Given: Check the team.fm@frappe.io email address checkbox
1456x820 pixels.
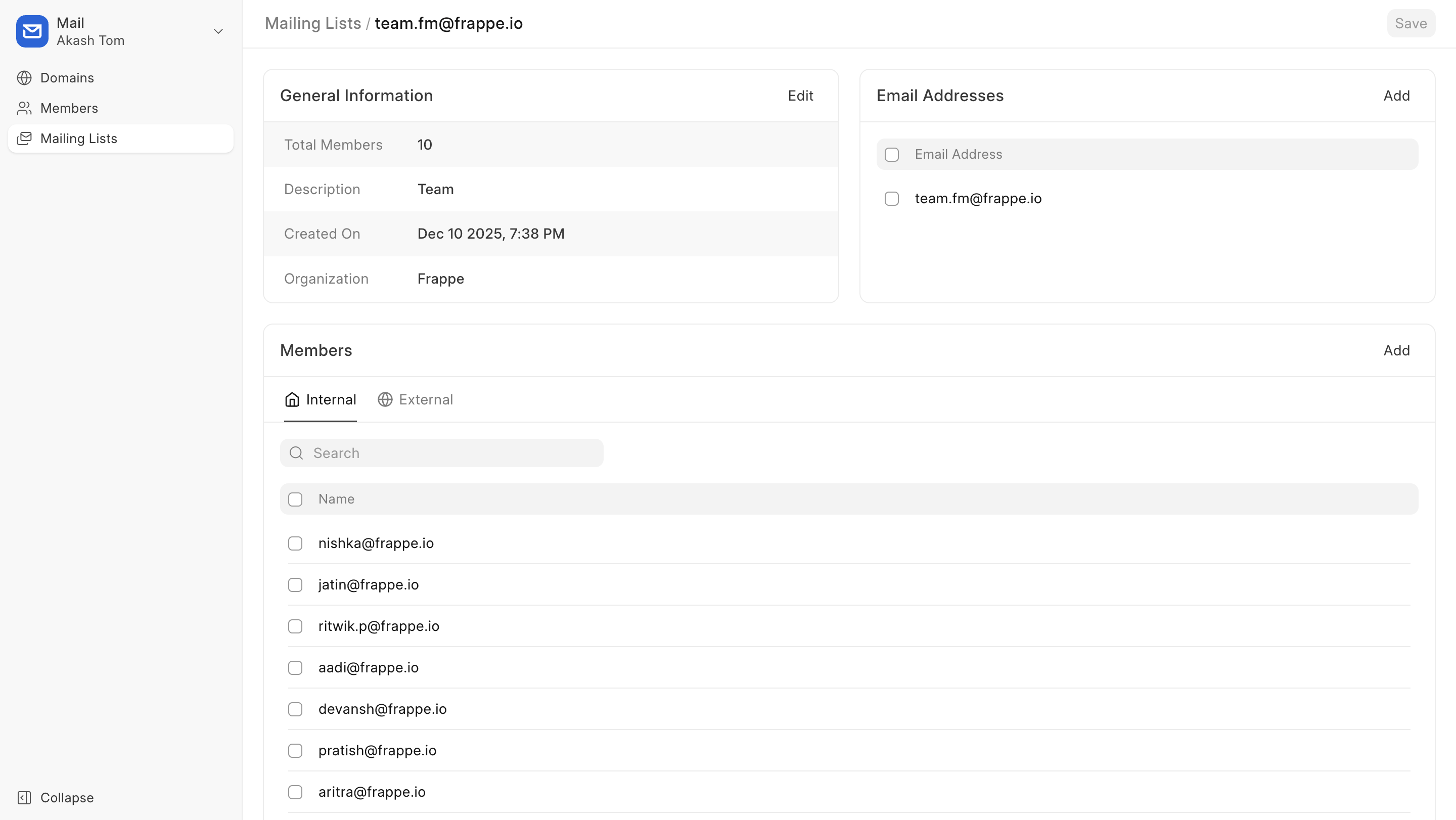Looking at the screenshot, I should coord(891,199).
